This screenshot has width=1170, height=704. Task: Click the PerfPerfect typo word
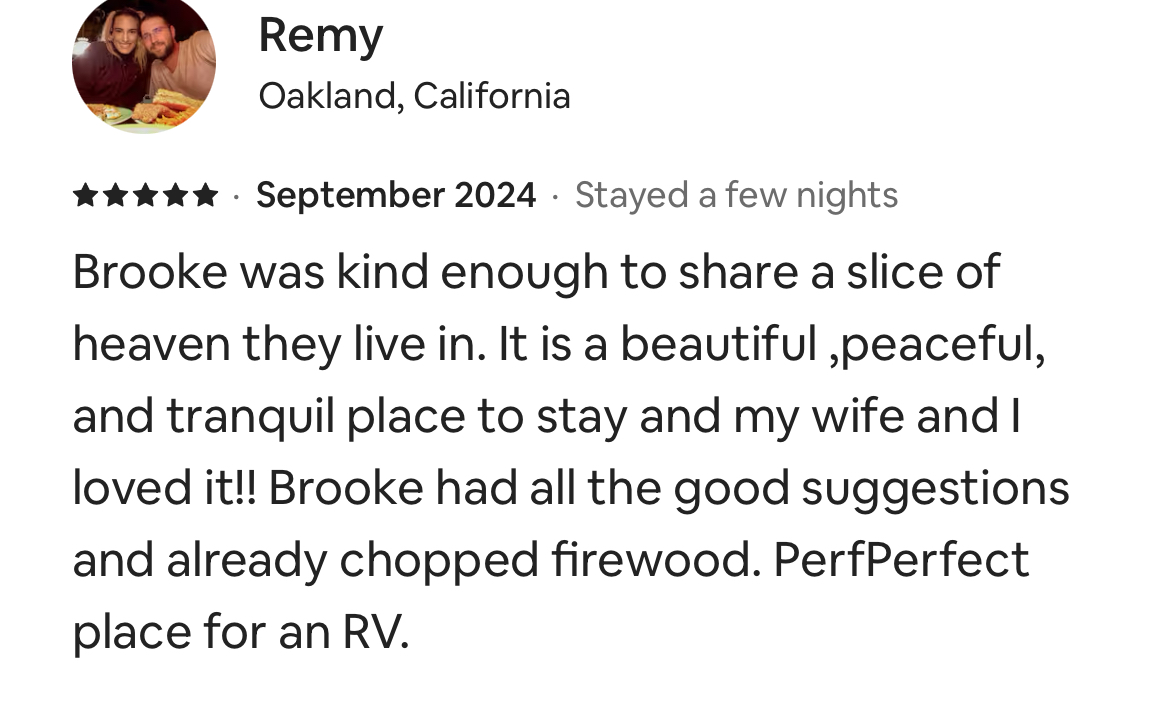click(901, 560)
